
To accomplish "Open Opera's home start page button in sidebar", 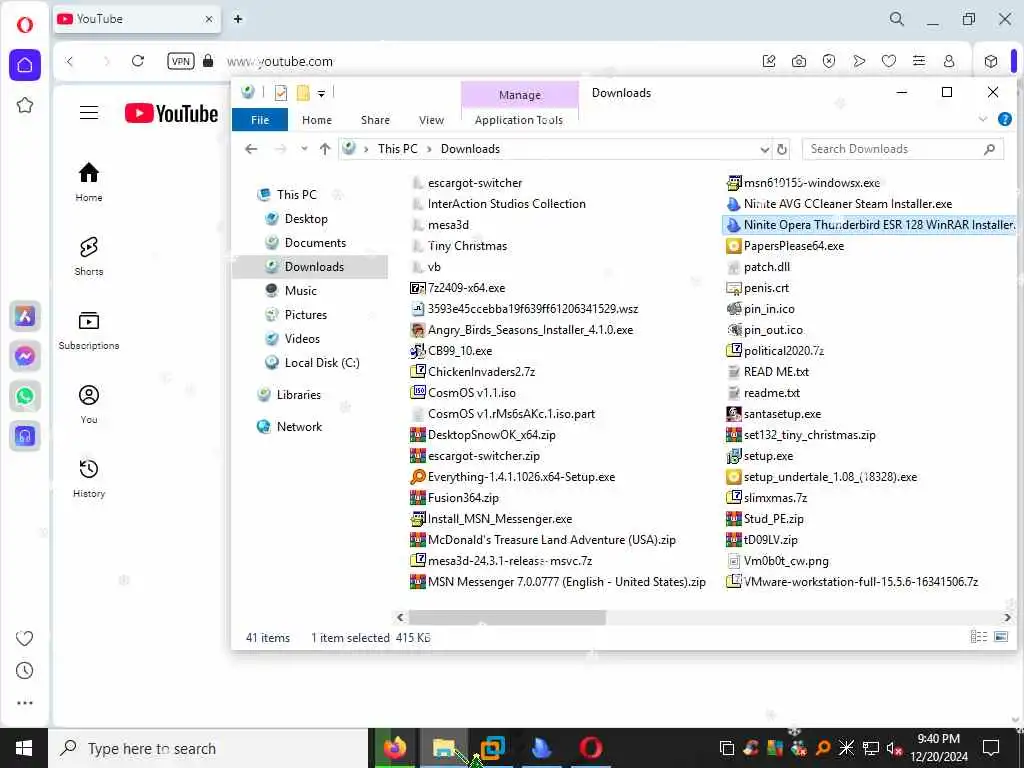I will coord(25,65).
